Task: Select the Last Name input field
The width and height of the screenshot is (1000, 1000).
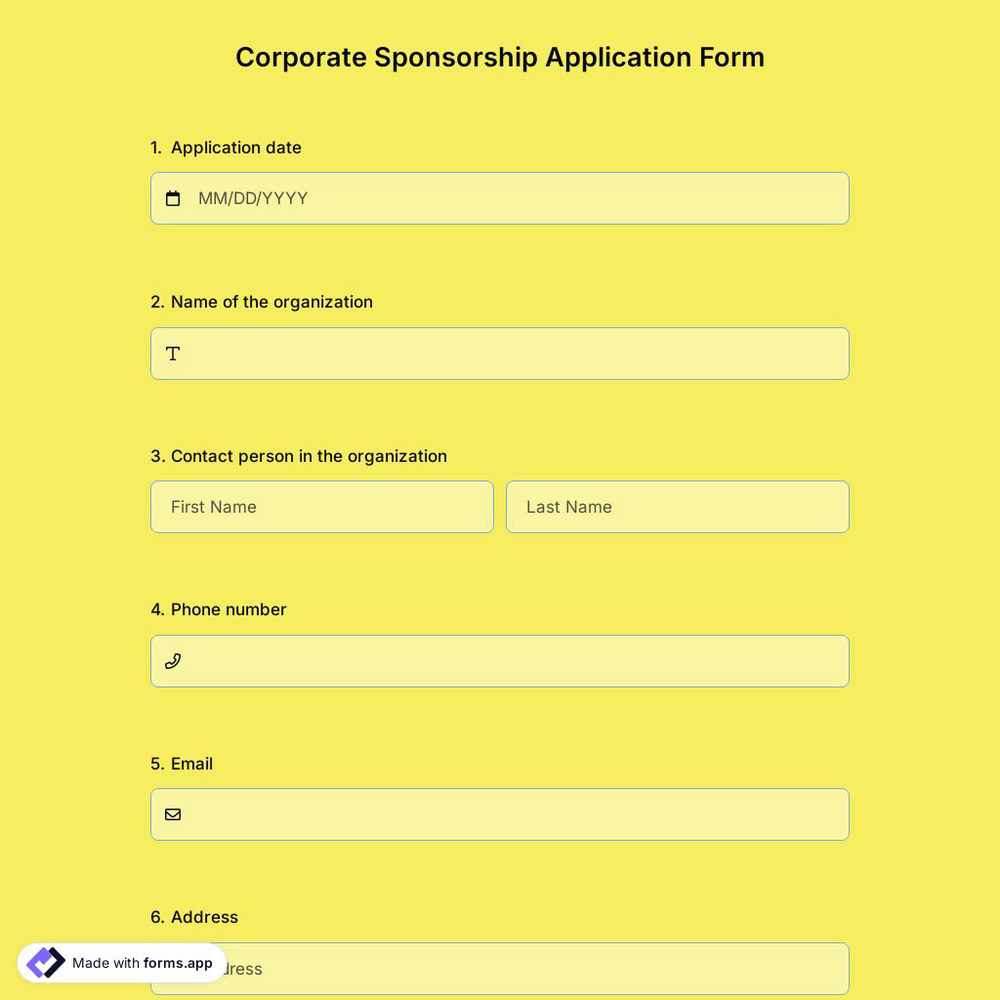Action: coord(677,507)
